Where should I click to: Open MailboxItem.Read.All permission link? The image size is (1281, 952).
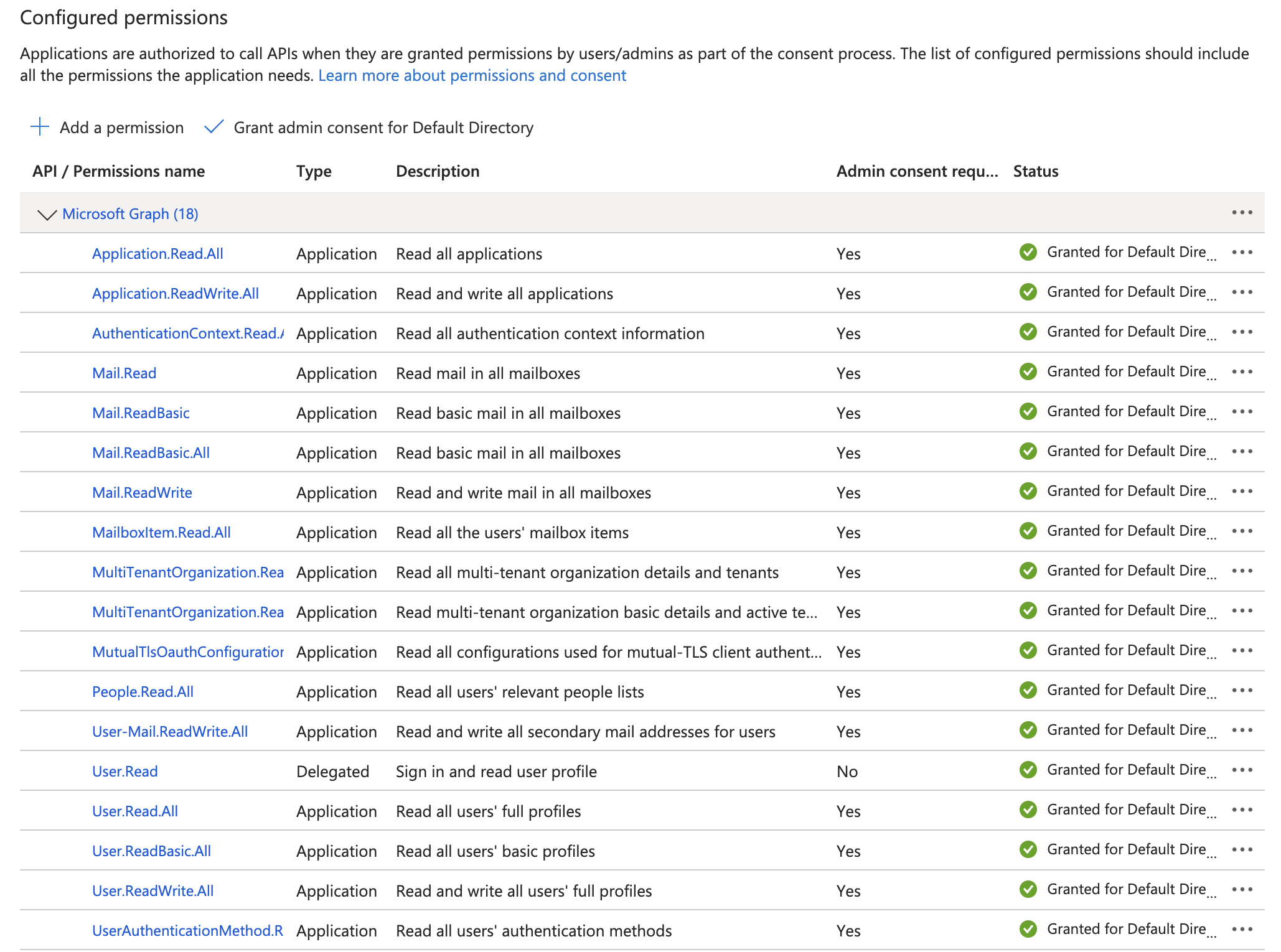pos(161,533)
